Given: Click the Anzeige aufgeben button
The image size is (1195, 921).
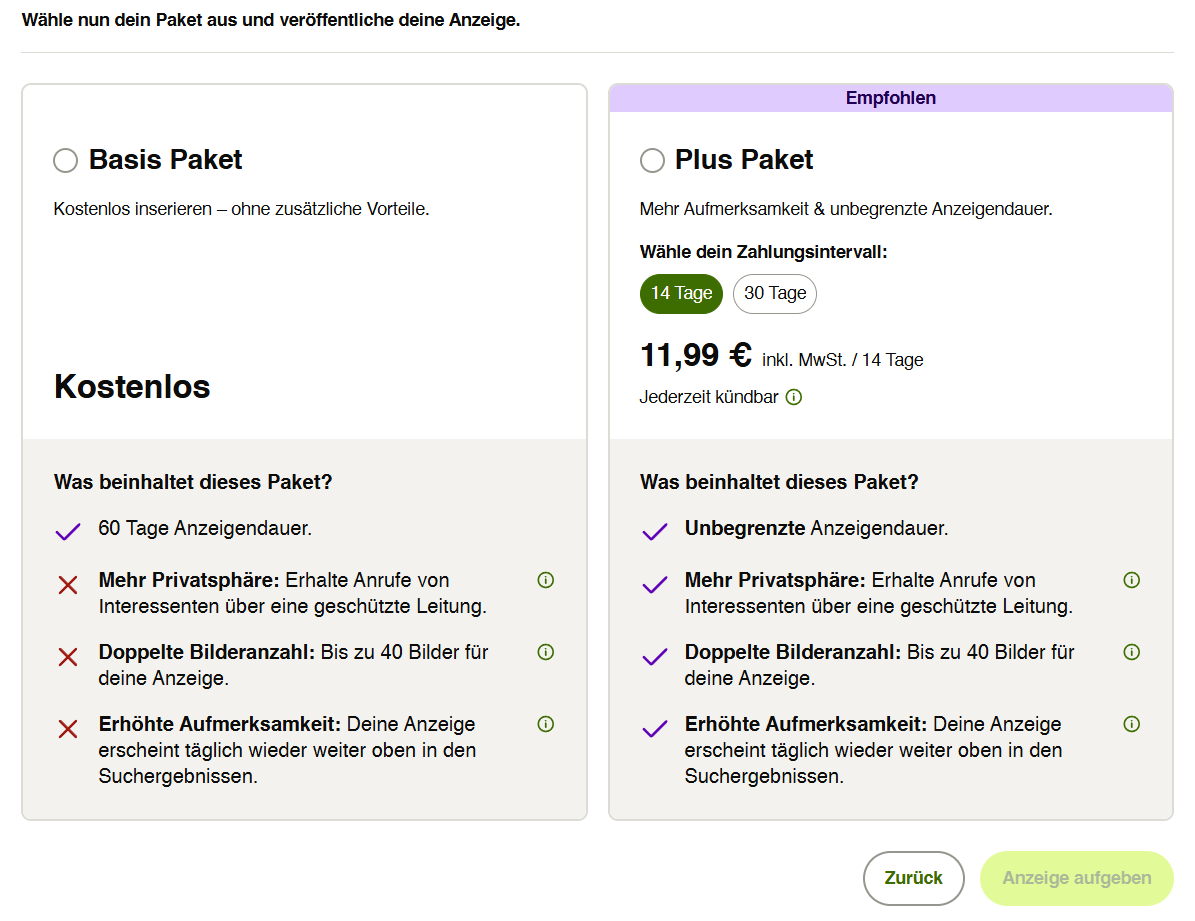Looking at the screenshot, I should click(x=1076, y=878).
